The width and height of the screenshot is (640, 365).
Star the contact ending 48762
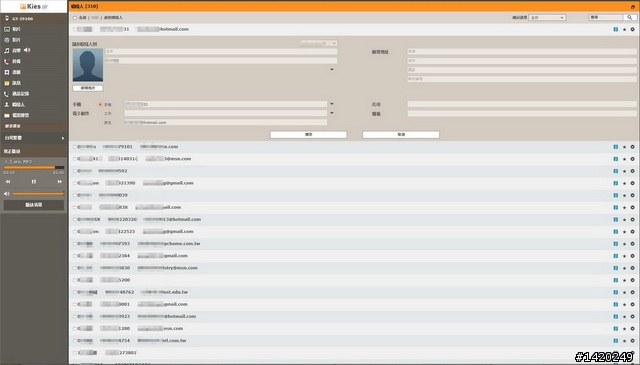(624, 292)
